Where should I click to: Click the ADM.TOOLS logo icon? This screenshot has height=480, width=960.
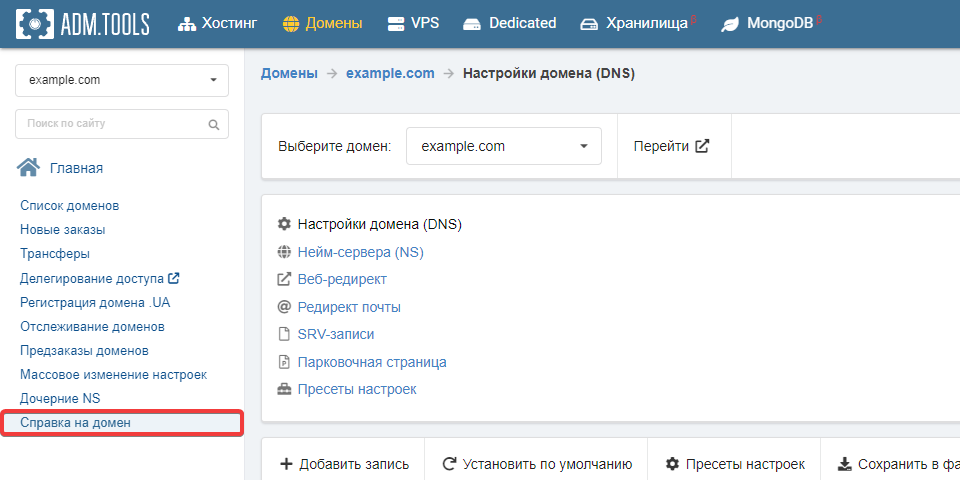pos(35,23)
